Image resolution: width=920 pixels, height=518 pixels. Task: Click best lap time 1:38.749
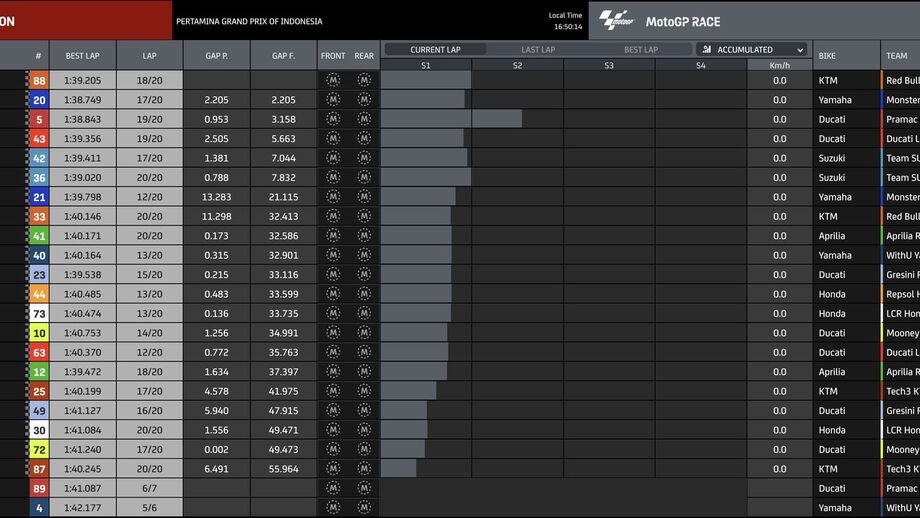(82, 100)
